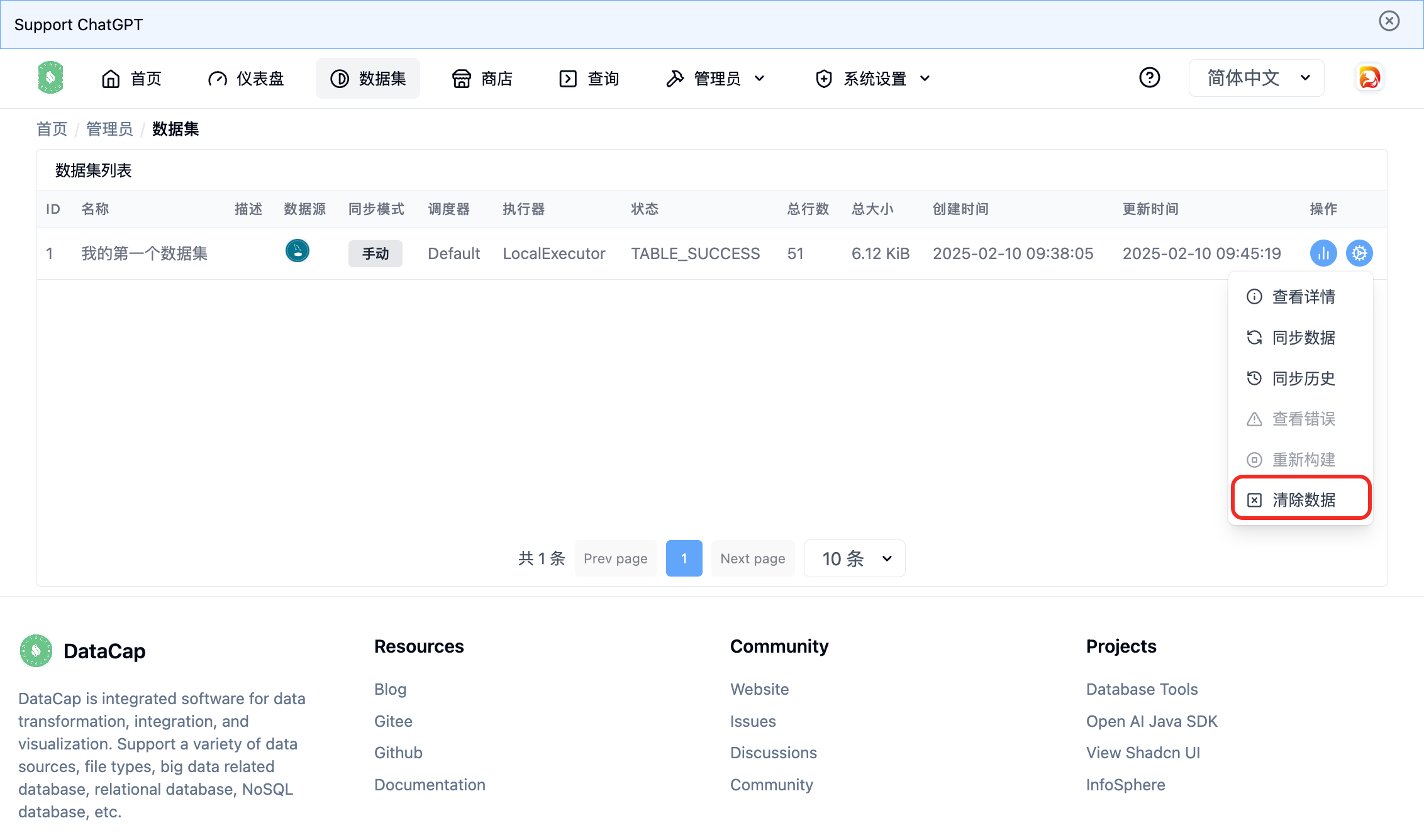This screenshot has width=1424, height=840.
Task: Expand the 系统设置 system settings dropdown
Action: [873, 79]
